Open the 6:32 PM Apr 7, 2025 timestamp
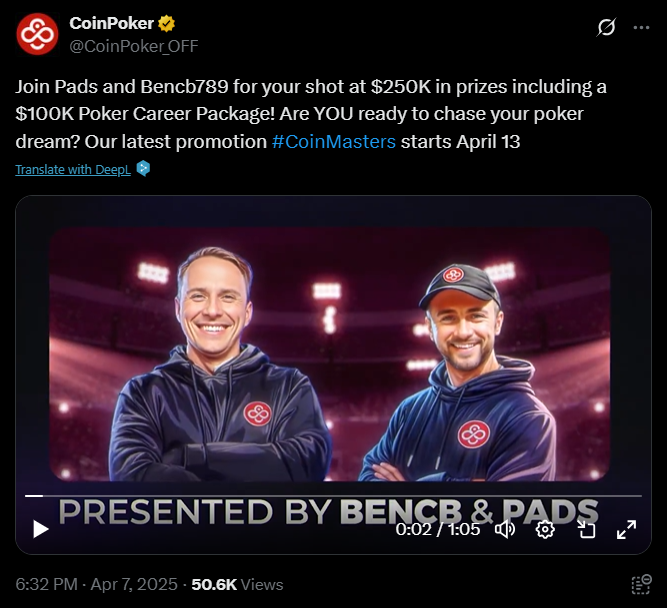 (x=96, y=584)
